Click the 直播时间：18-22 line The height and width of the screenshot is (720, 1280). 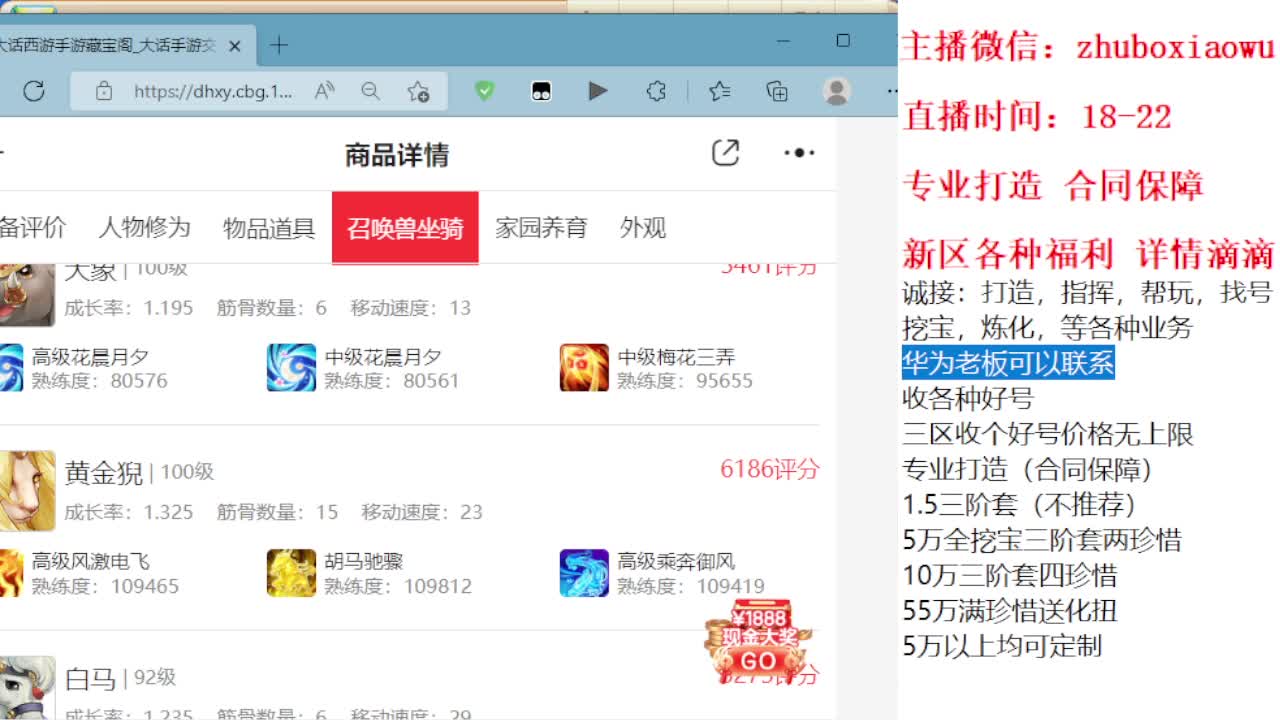point(1037,117)
